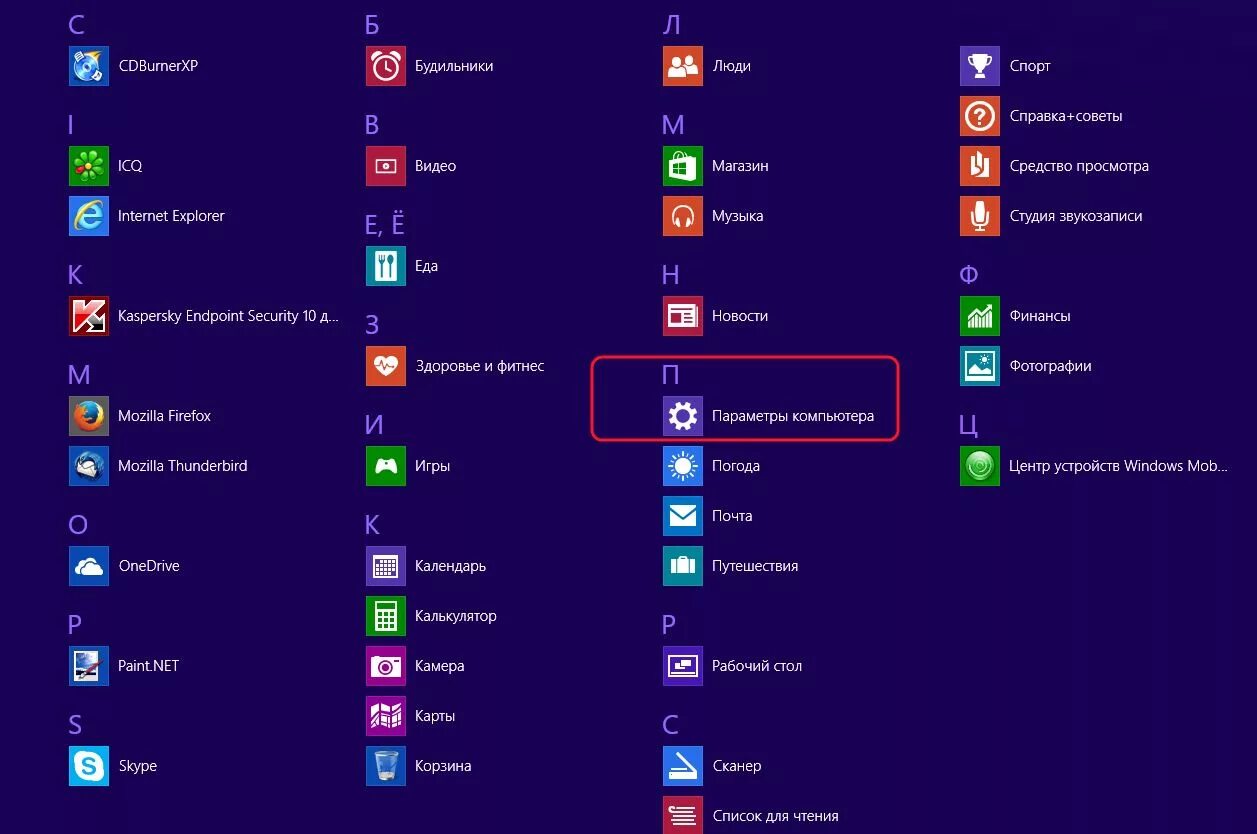Screen dimensions: 1257x834
Task: Click the "S" header above Skype
Action: (75, 725)
